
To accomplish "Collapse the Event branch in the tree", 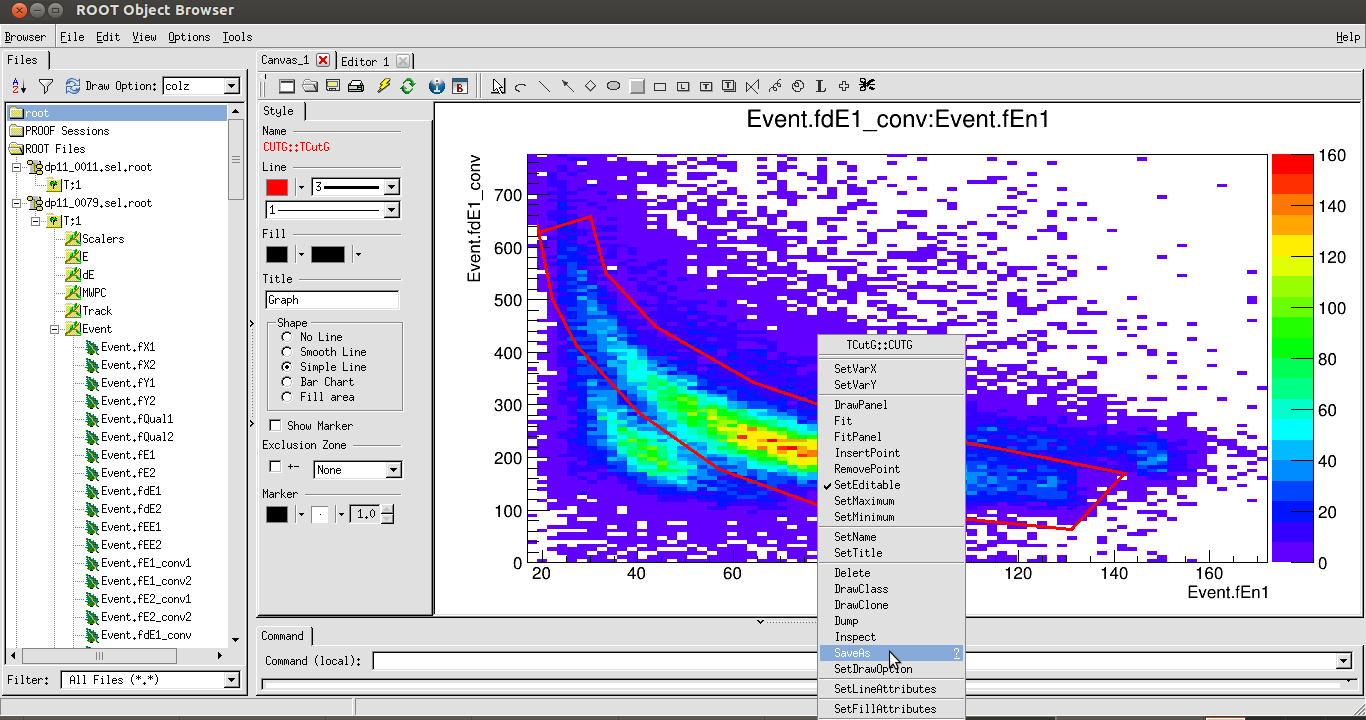I will coord(55,329).
